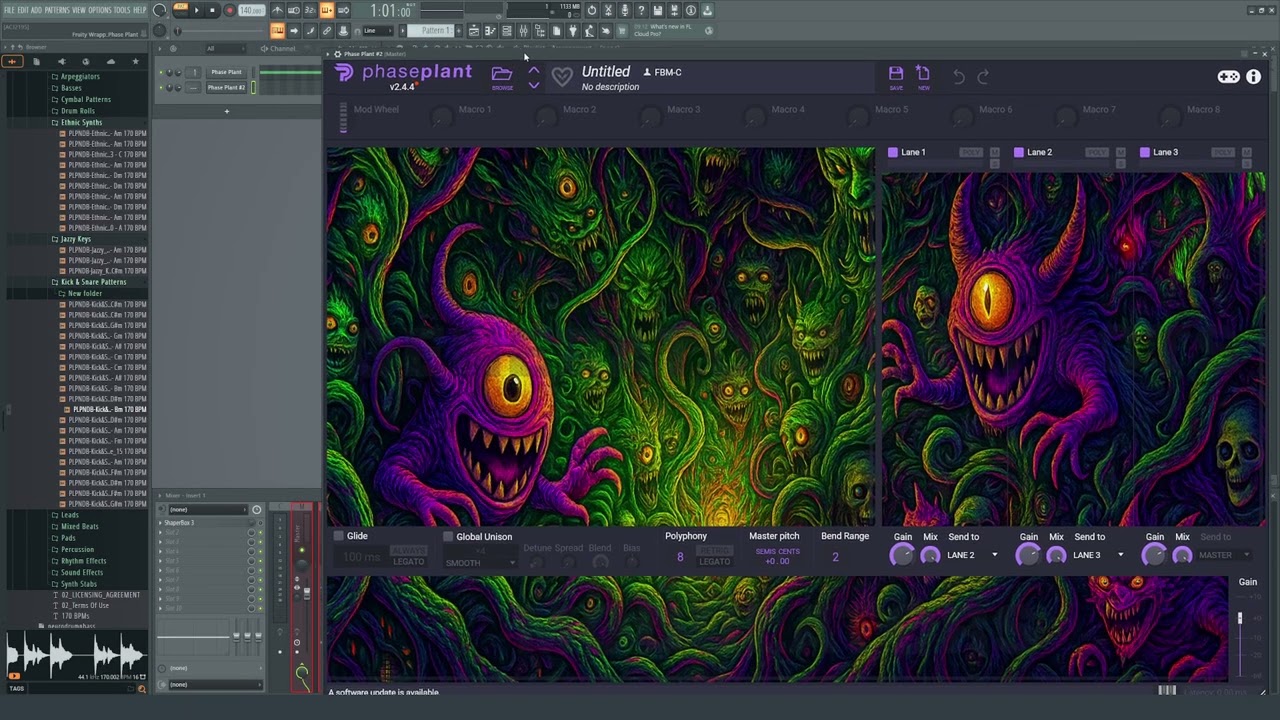The width and height of the screenshot is (1280, 720).
Task: Enable the Global Unison checkbox
Action: [x=448, y=536]
